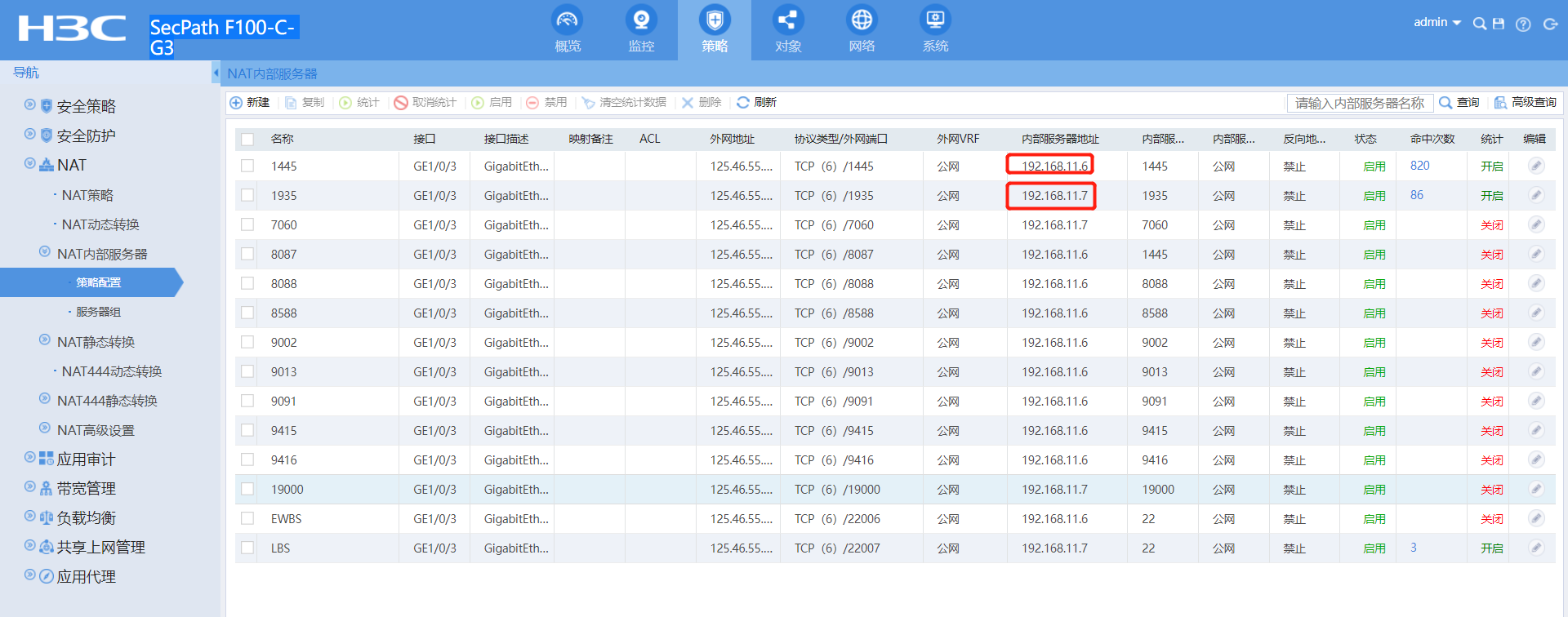Click the edit pencil icon for row 1445

click(x=1535, y=166)
